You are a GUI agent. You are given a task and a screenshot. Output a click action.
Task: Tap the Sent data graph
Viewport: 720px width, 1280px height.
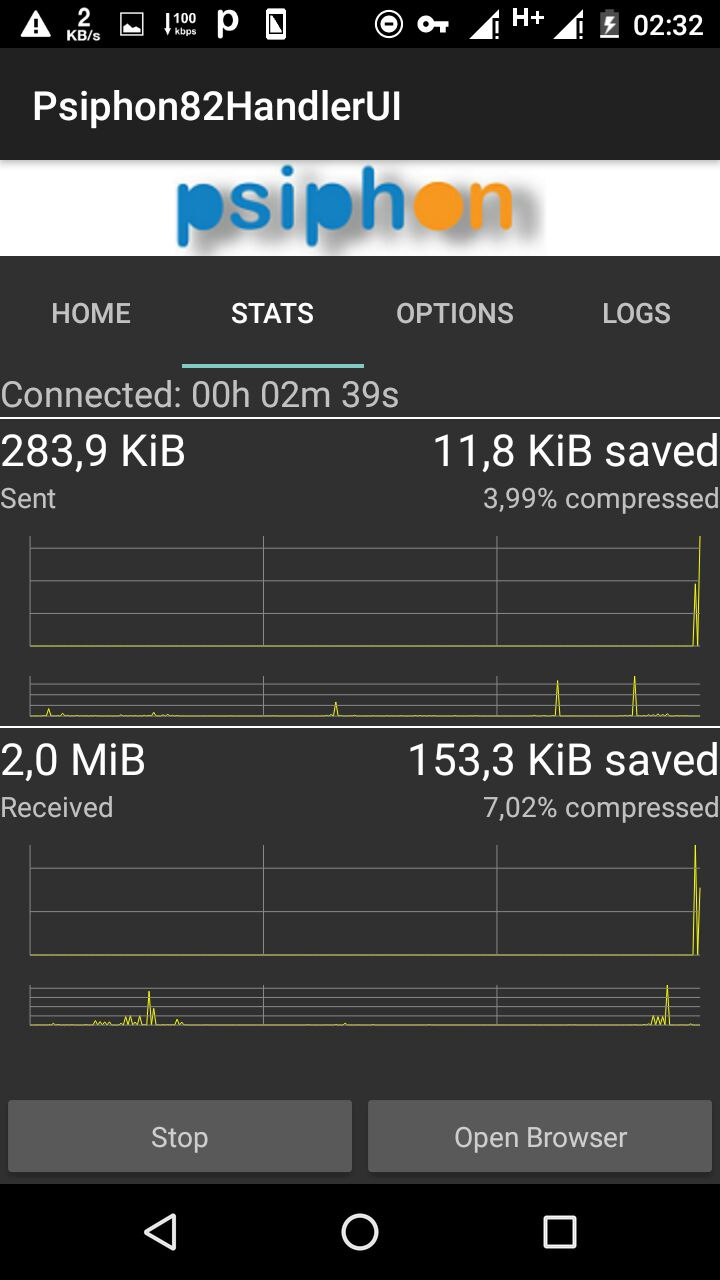pyautogui.click(x=365, y=626)
